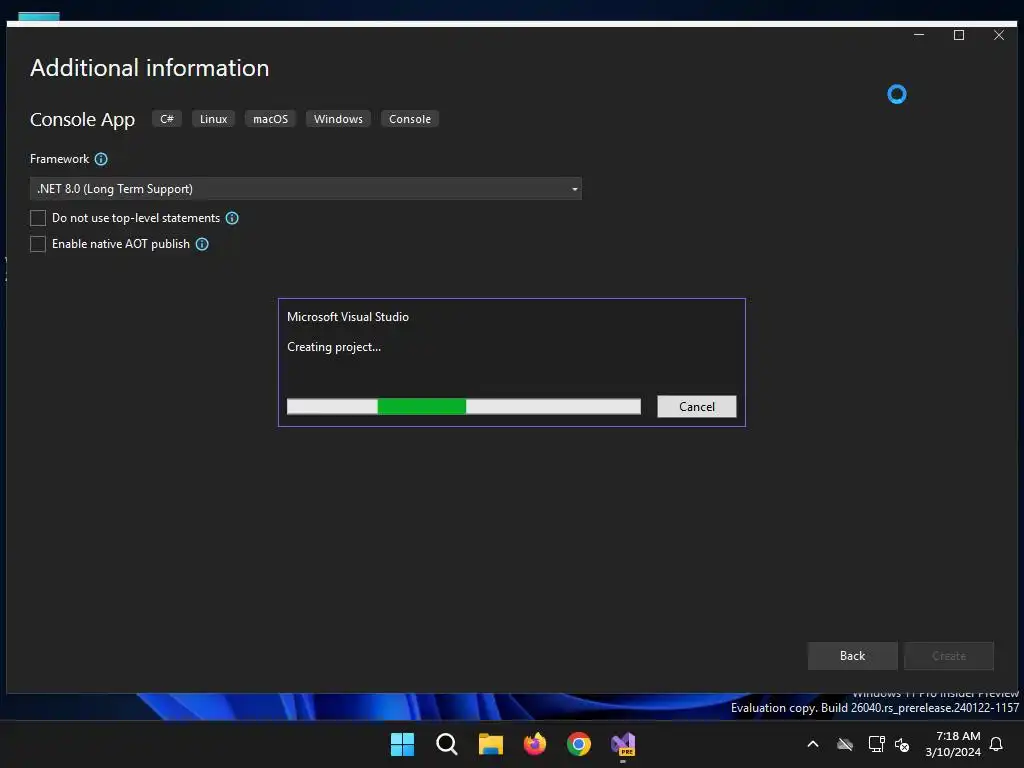Minimize the Visual Studio window

[x=919, y=35]
